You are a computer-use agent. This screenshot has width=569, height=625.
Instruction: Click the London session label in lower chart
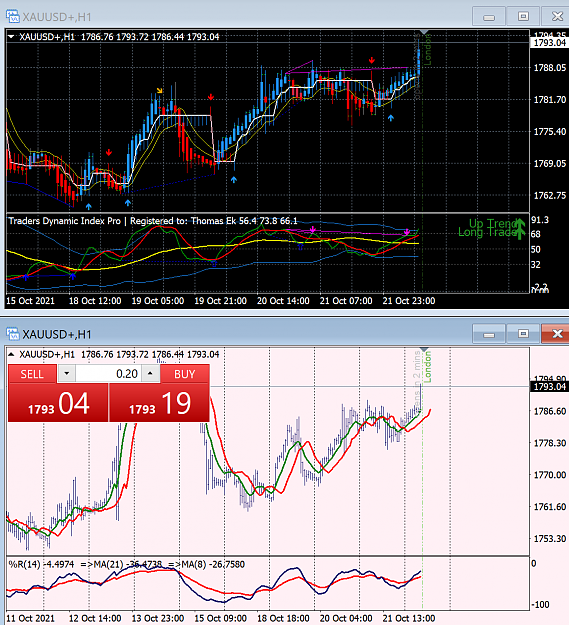point(427,367)
